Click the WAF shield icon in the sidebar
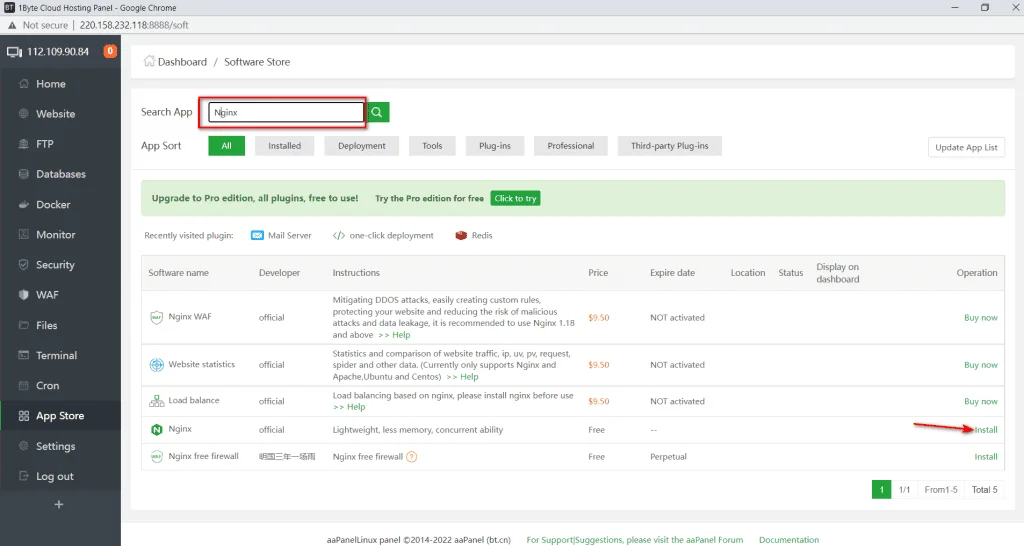 24,295
